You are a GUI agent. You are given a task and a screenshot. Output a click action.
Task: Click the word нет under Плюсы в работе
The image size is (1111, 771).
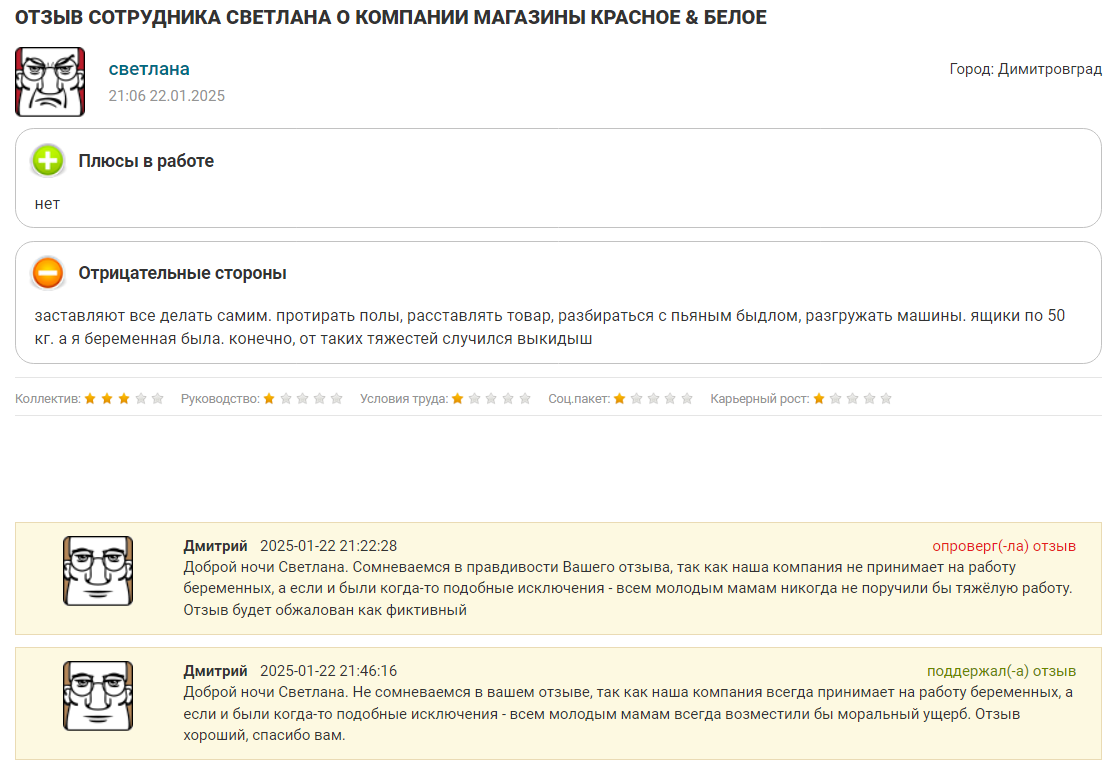(x=47, y=204)
